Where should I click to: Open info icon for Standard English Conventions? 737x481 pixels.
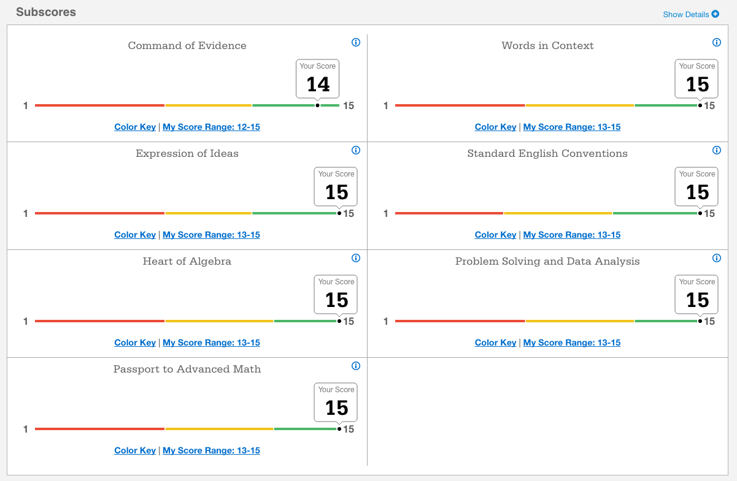pyautogui.click(x=716, y=151)
